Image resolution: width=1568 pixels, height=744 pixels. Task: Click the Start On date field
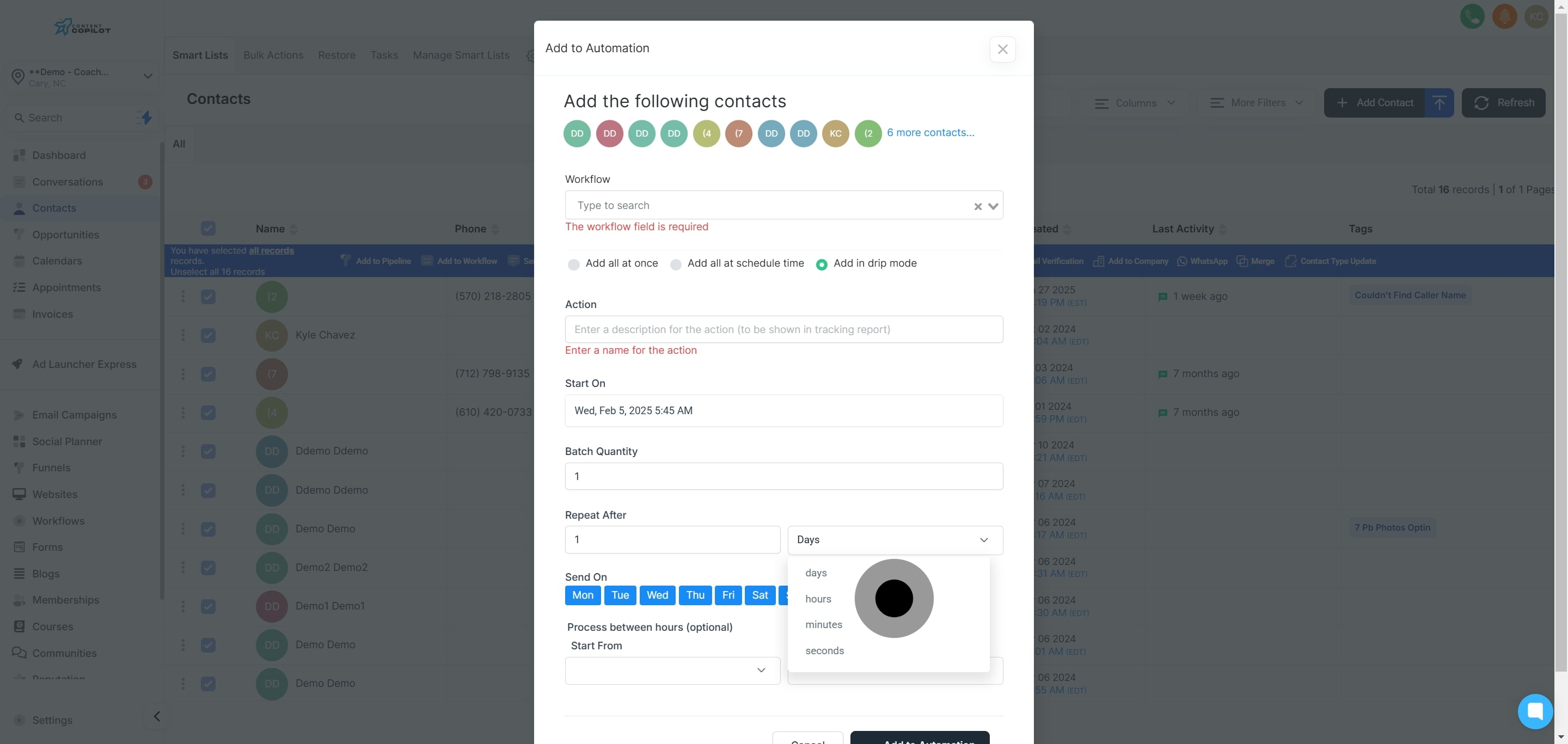pyautogui.click(x=783, y=410)
